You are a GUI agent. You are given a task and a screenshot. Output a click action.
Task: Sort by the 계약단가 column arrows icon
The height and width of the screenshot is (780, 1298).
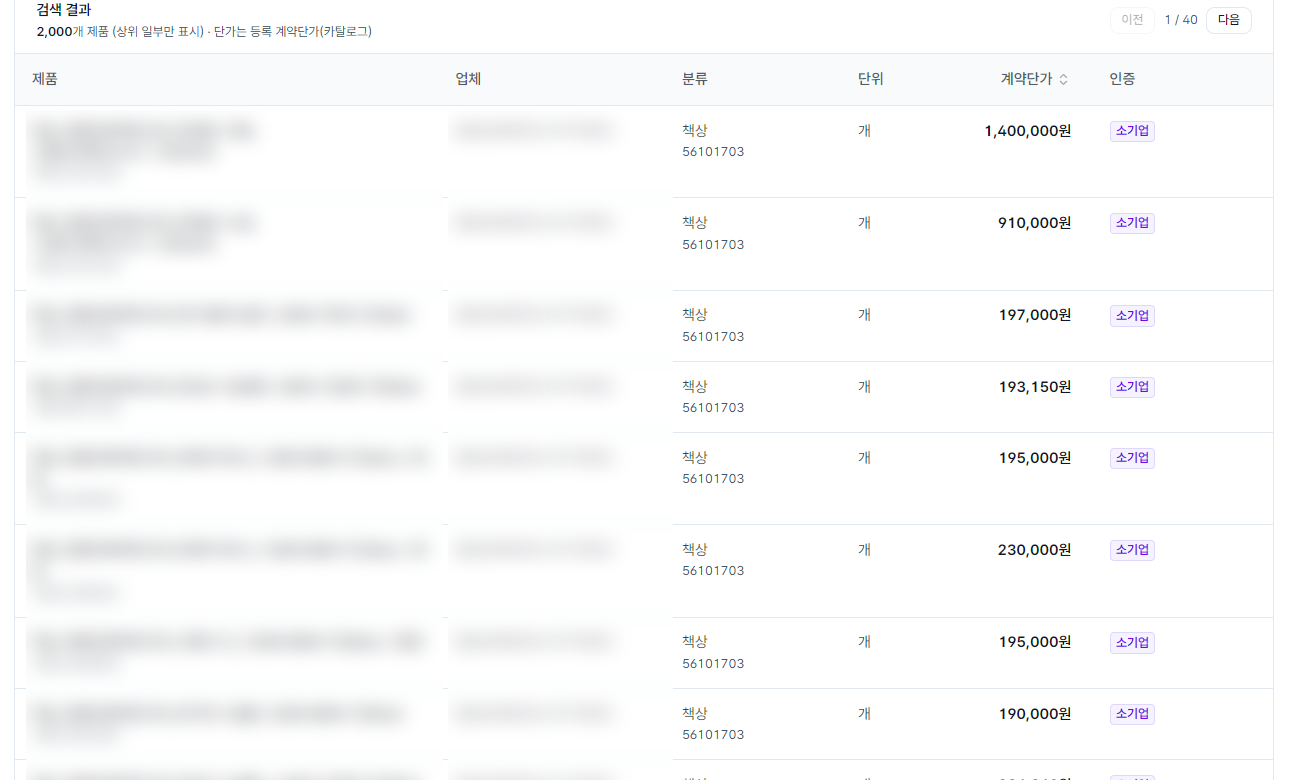click(1063, 80)
